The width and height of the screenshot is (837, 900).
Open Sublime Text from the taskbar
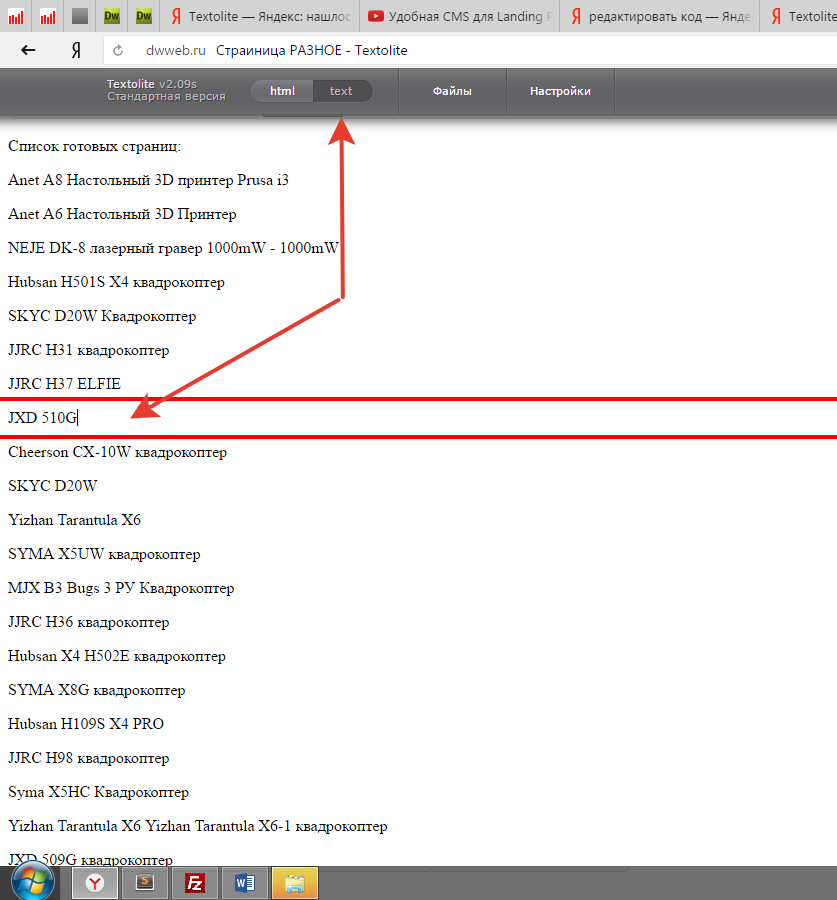click(x=145, y=883)
